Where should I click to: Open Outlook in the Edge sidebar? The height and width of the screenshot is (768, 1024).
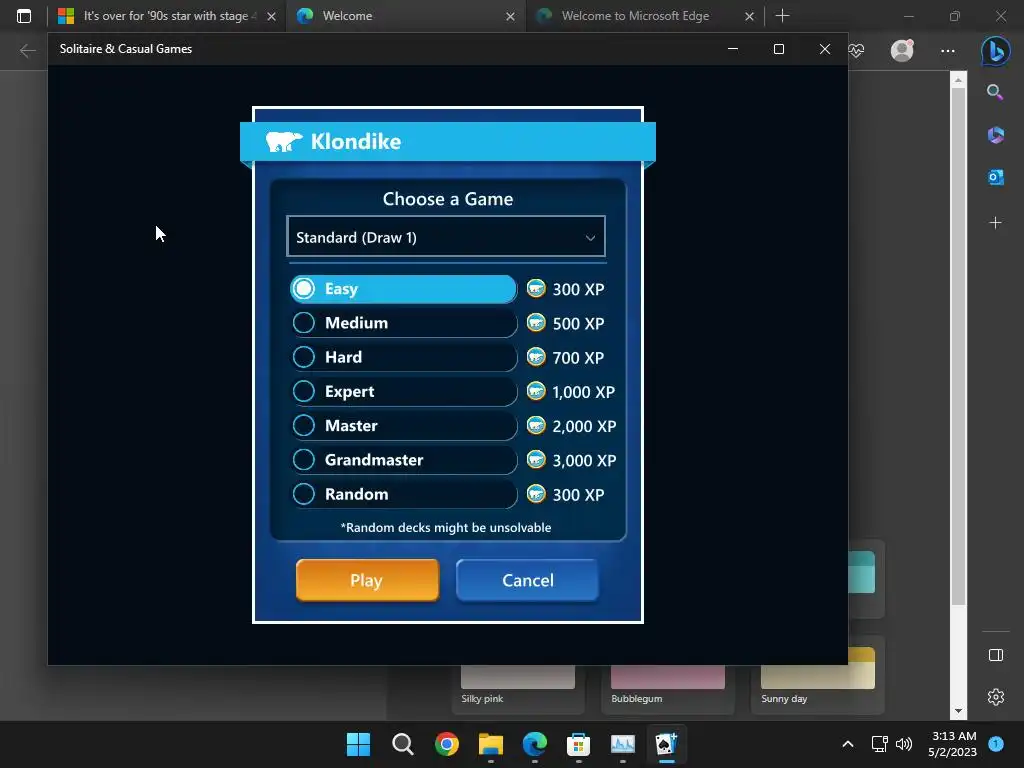(995, 177)
